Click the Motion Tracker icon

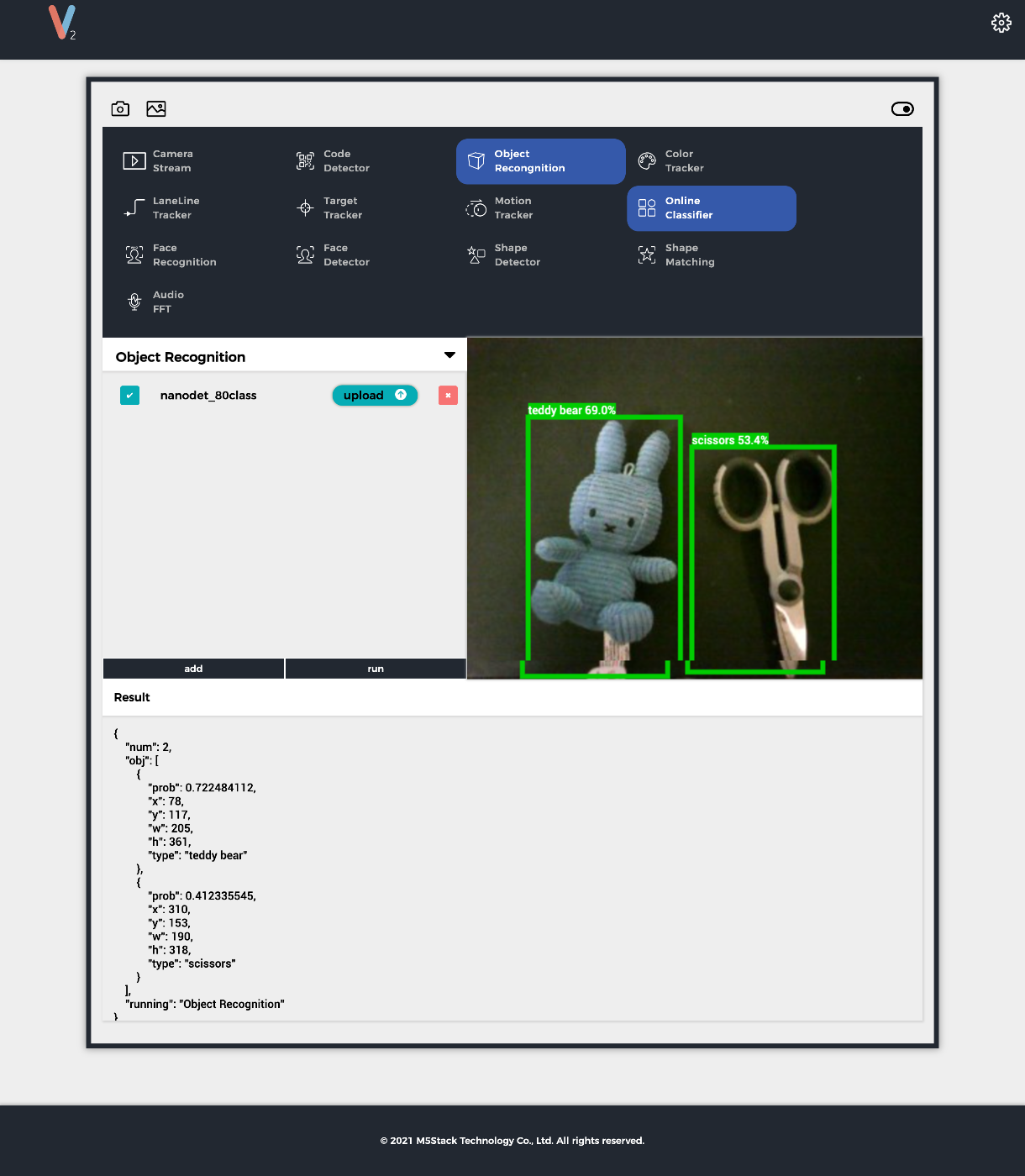[476, 208]
